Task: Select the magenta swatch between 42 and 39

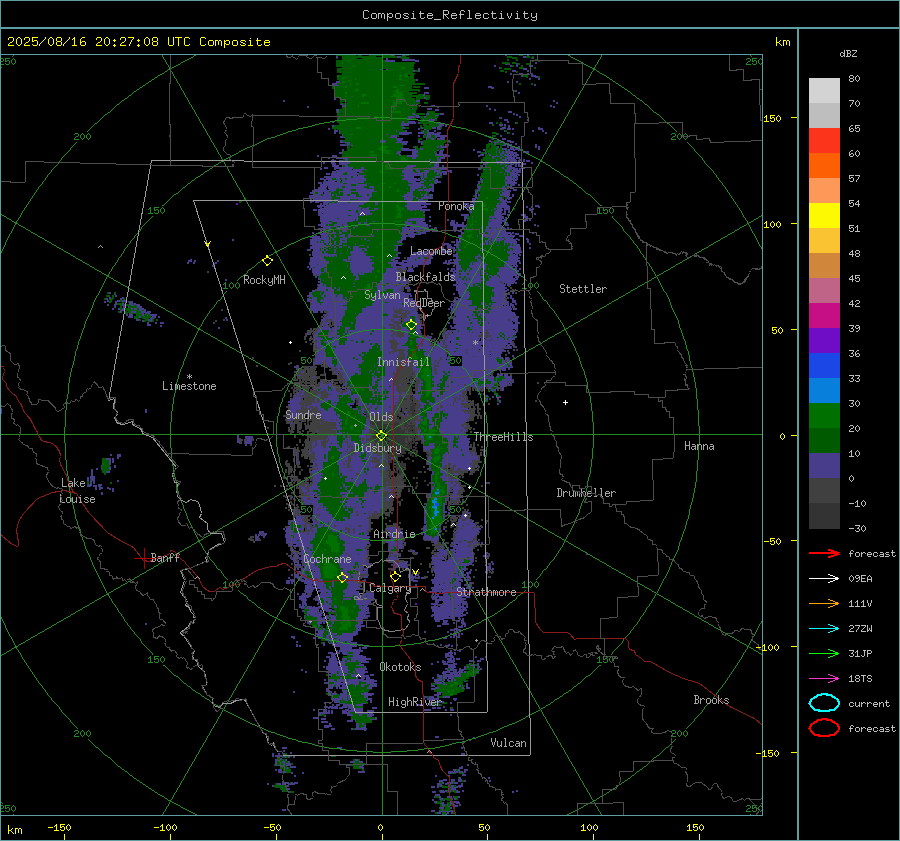Action: [824, 316]
